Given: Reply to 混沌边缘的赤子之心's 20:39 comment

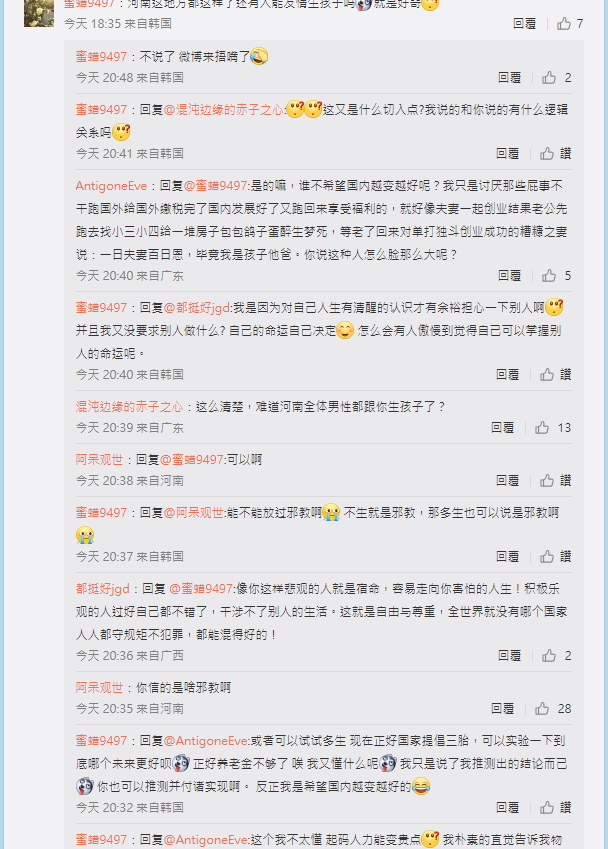Looking at the screenshot, I should click(x=502, y=428).
